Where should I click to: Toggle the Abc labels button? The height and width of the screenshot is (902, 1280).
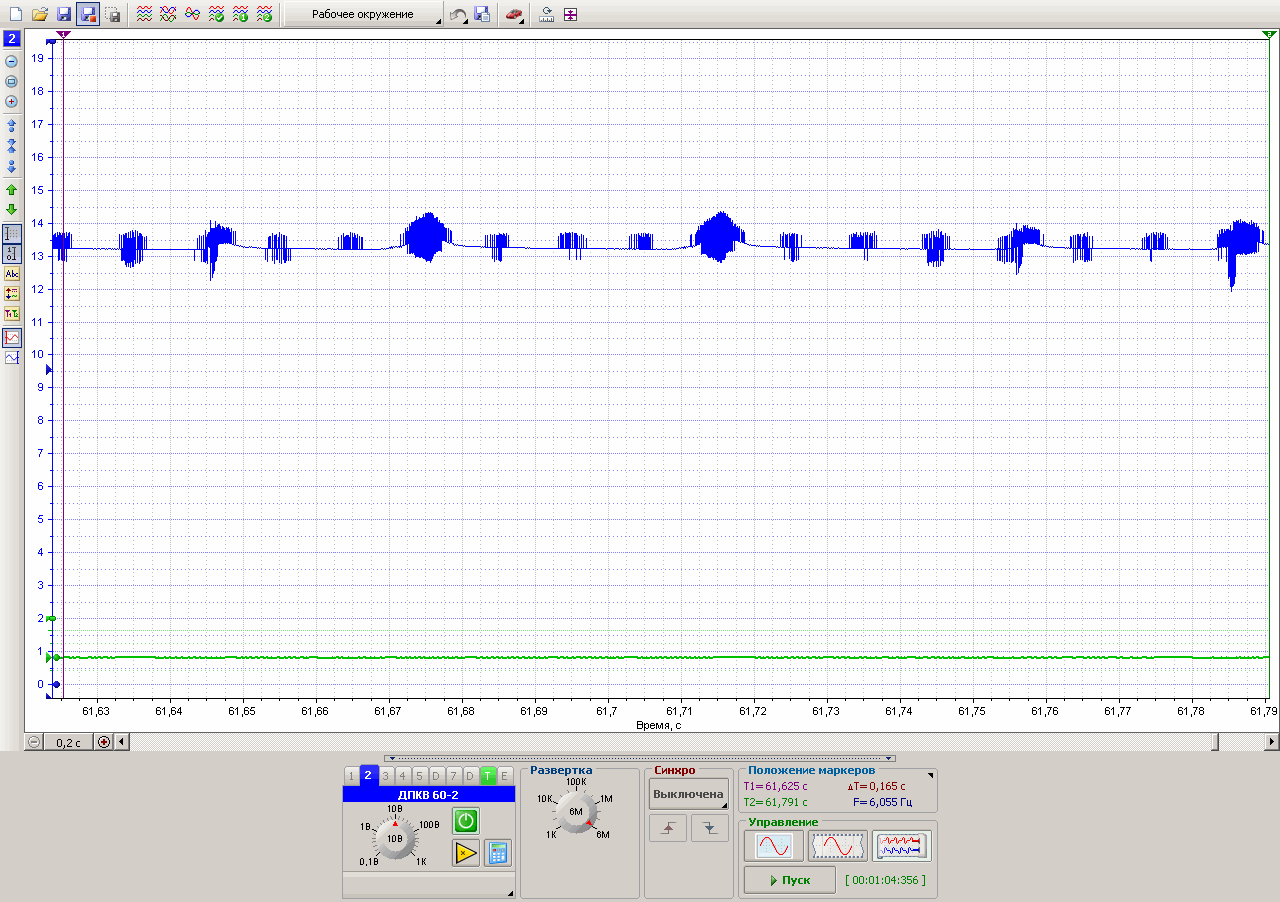[x=12, y=273]
